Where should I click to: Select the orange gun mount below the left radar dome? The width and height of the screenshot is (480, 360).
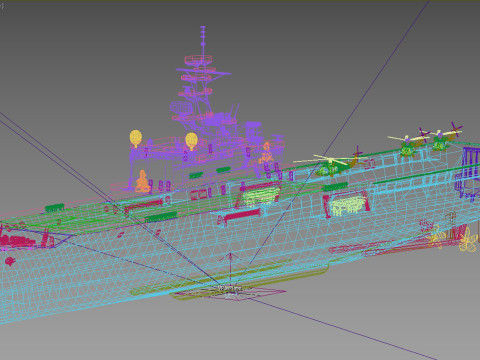(142, 182)
